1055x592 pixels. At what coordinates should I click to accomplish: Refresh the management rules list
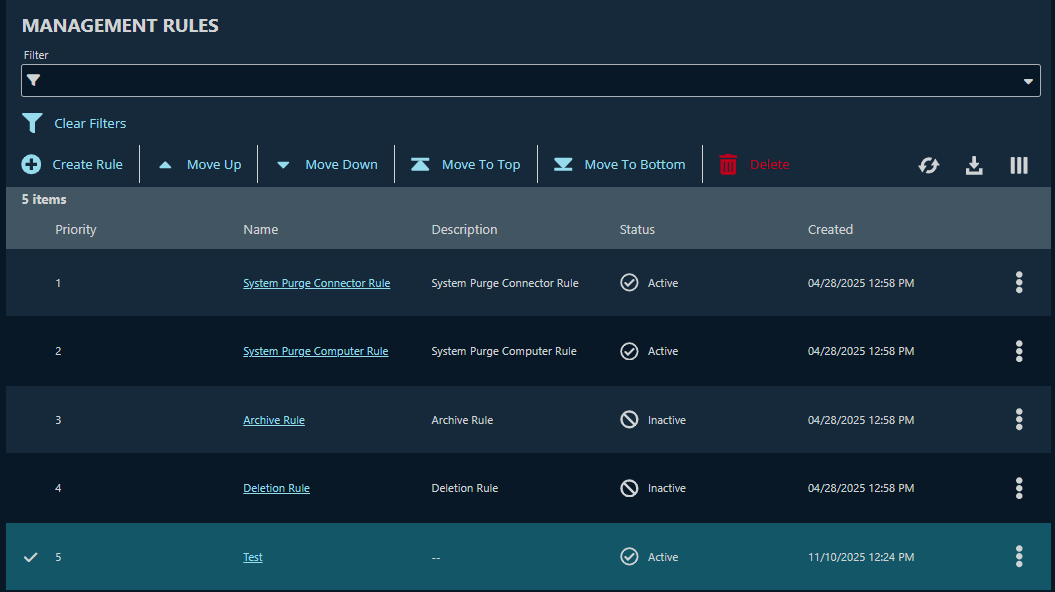928,164
